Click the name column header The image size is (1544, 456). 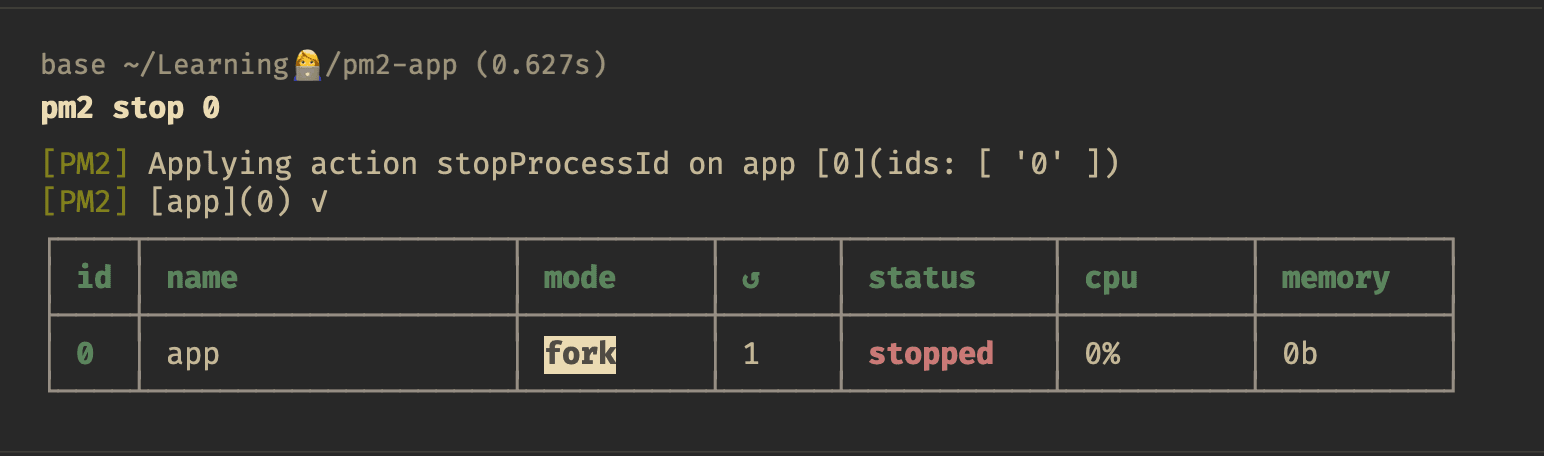click(x=202, y=277)
